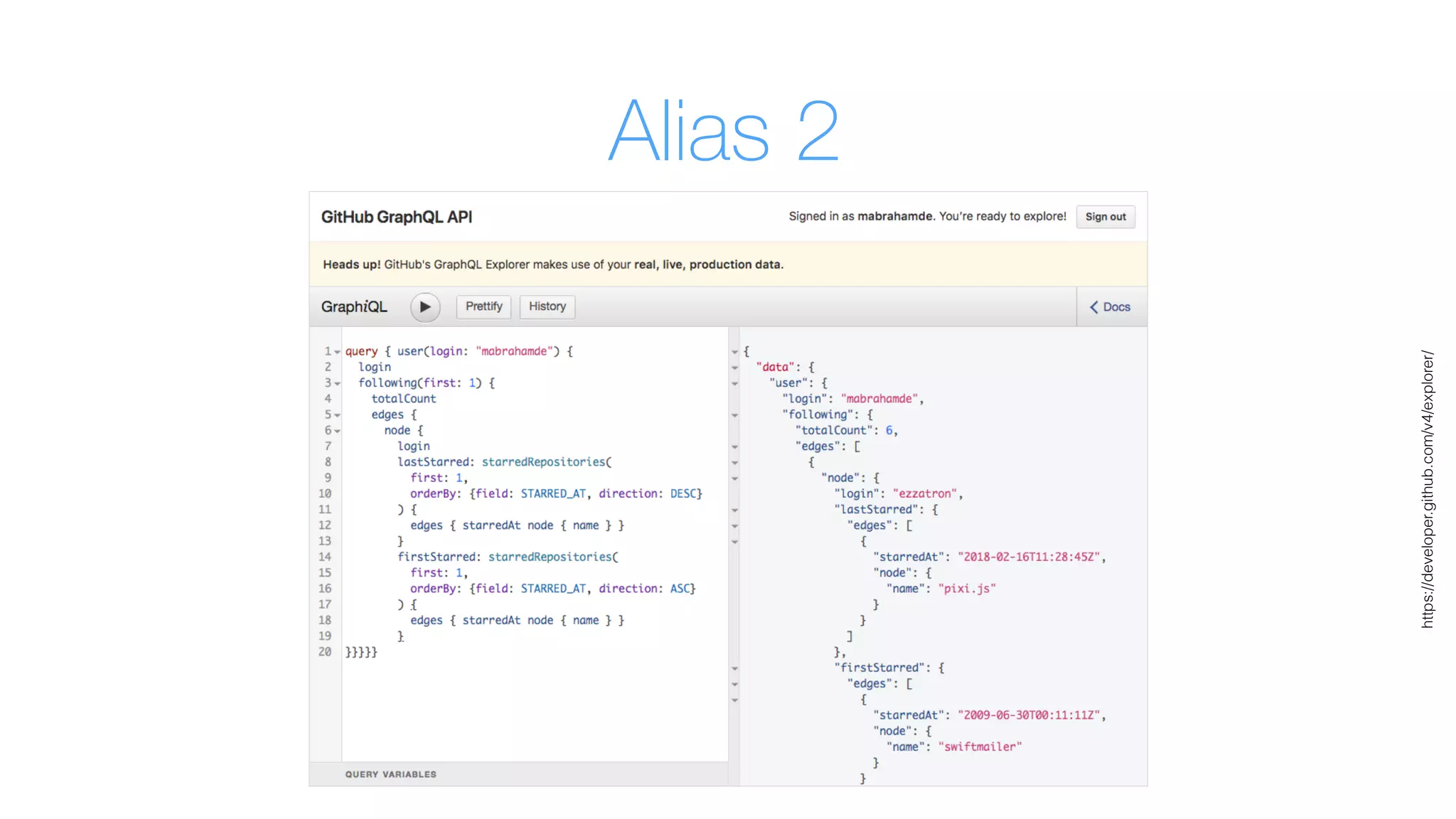This screenshot has height=819, width=1456.
Task: Click the GraphiQL title text
Action: tap(354, 307)
